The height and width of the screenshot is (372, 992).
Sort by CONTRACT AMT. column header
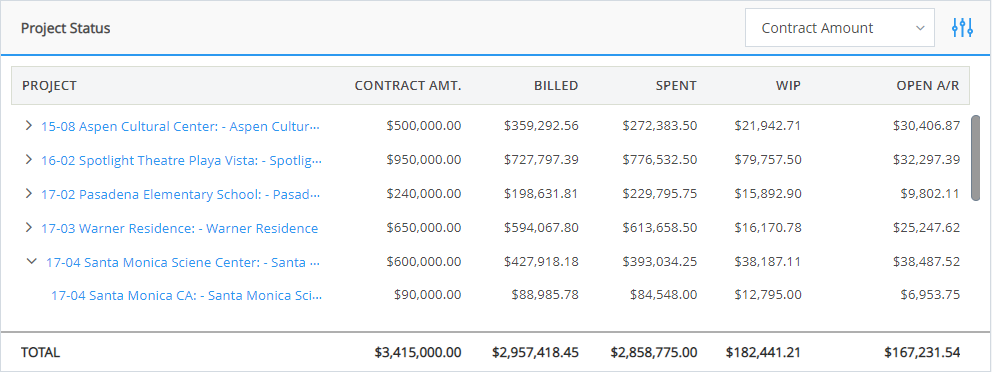click(408, 86)
